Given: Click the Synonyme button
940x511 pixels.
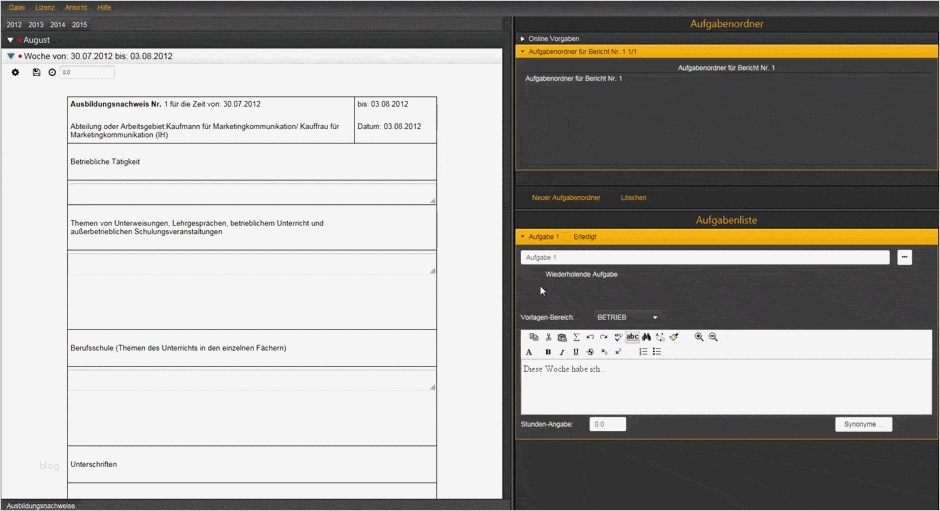Looking at the screenshot, I should (x=863, y=424).
